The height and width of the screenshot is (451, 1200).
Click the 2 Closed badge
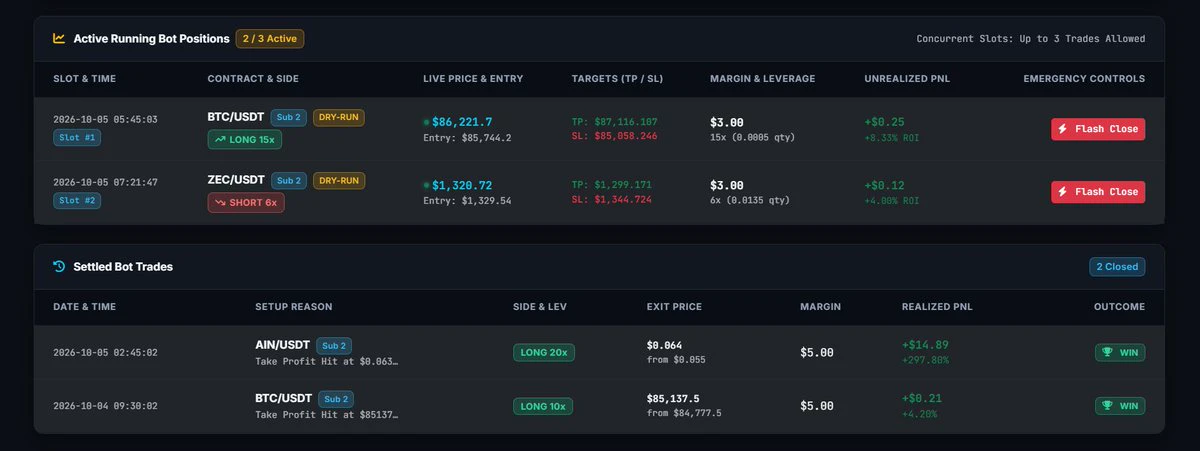click(x=1118, y=267)
